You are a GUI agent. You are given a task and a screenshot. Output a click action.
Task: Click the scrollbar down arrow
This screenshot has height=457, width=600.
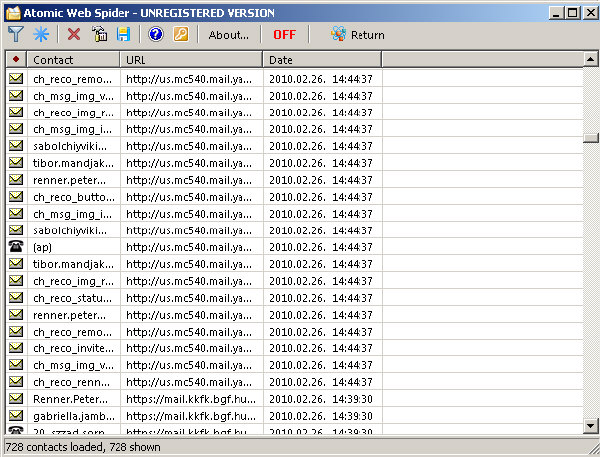coord(590,425)
